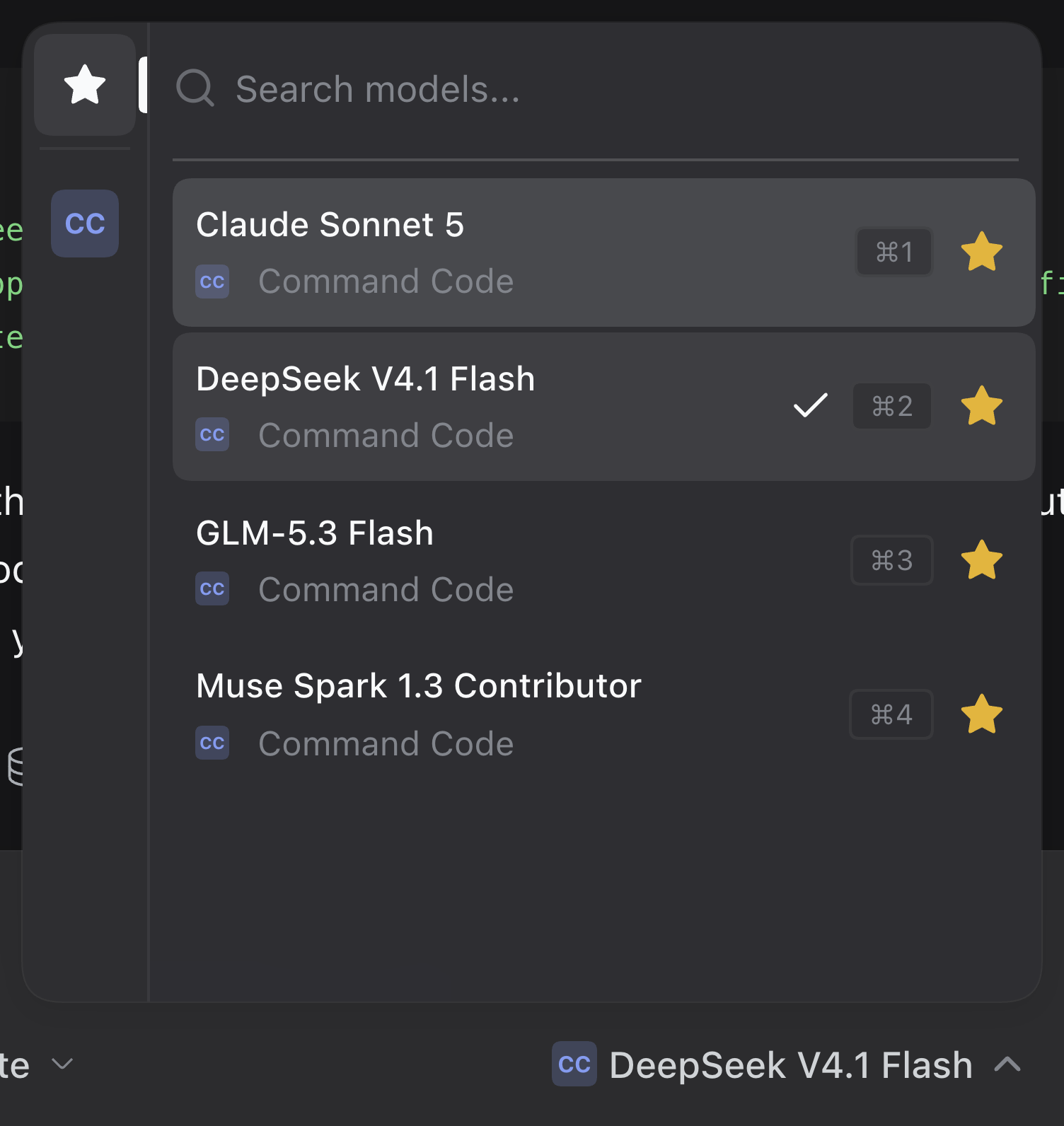Open the Favorites star tab in sidebar
This screenshot has height=1126, width=1064.
coord(85,85)
